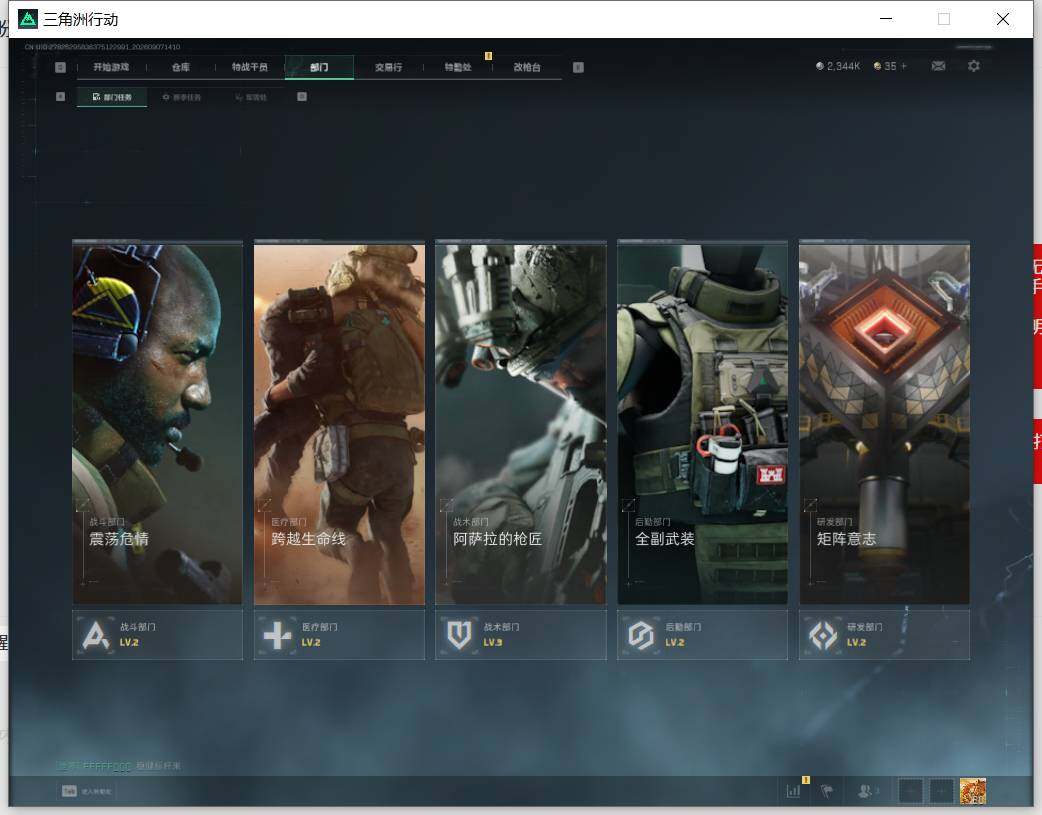This screenshot has height=815, width=1042.
Task: Click the 后勤部门 LV.2 level panel
Action: (x=702, y=635)
